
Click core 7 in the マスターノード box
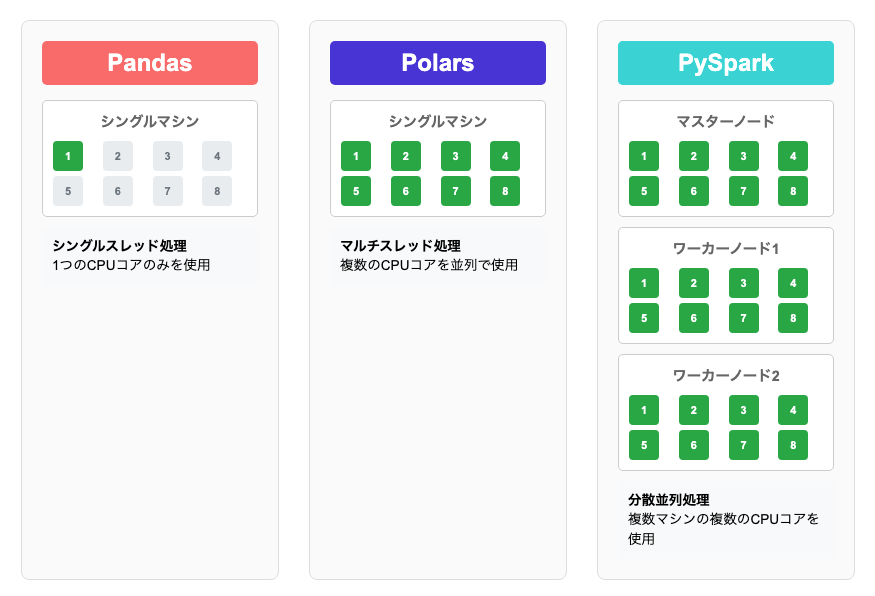(743, 191)
